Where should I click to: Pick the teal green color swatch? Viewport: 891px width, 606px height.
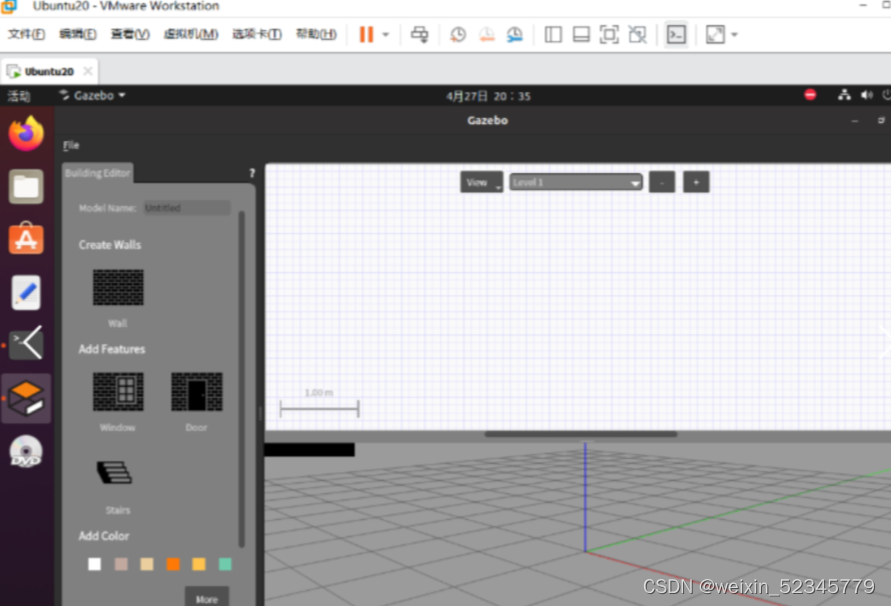[225, 564]
